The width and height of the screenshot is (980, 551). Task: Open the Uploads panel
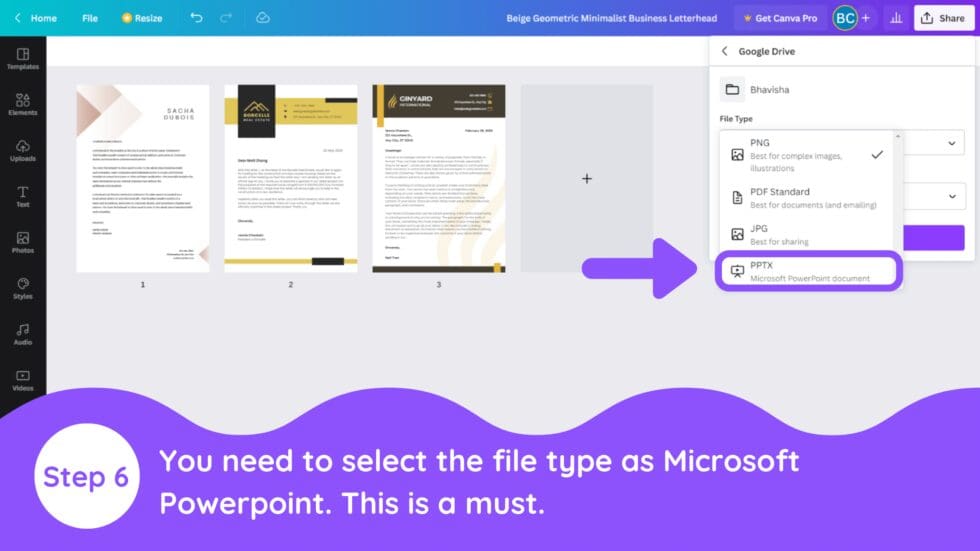tap(22, 151)
